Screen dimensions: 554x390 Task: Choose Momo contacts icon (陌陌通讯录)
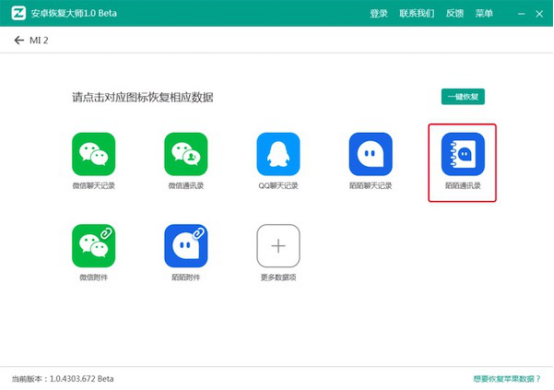click(x=463, y=154)
